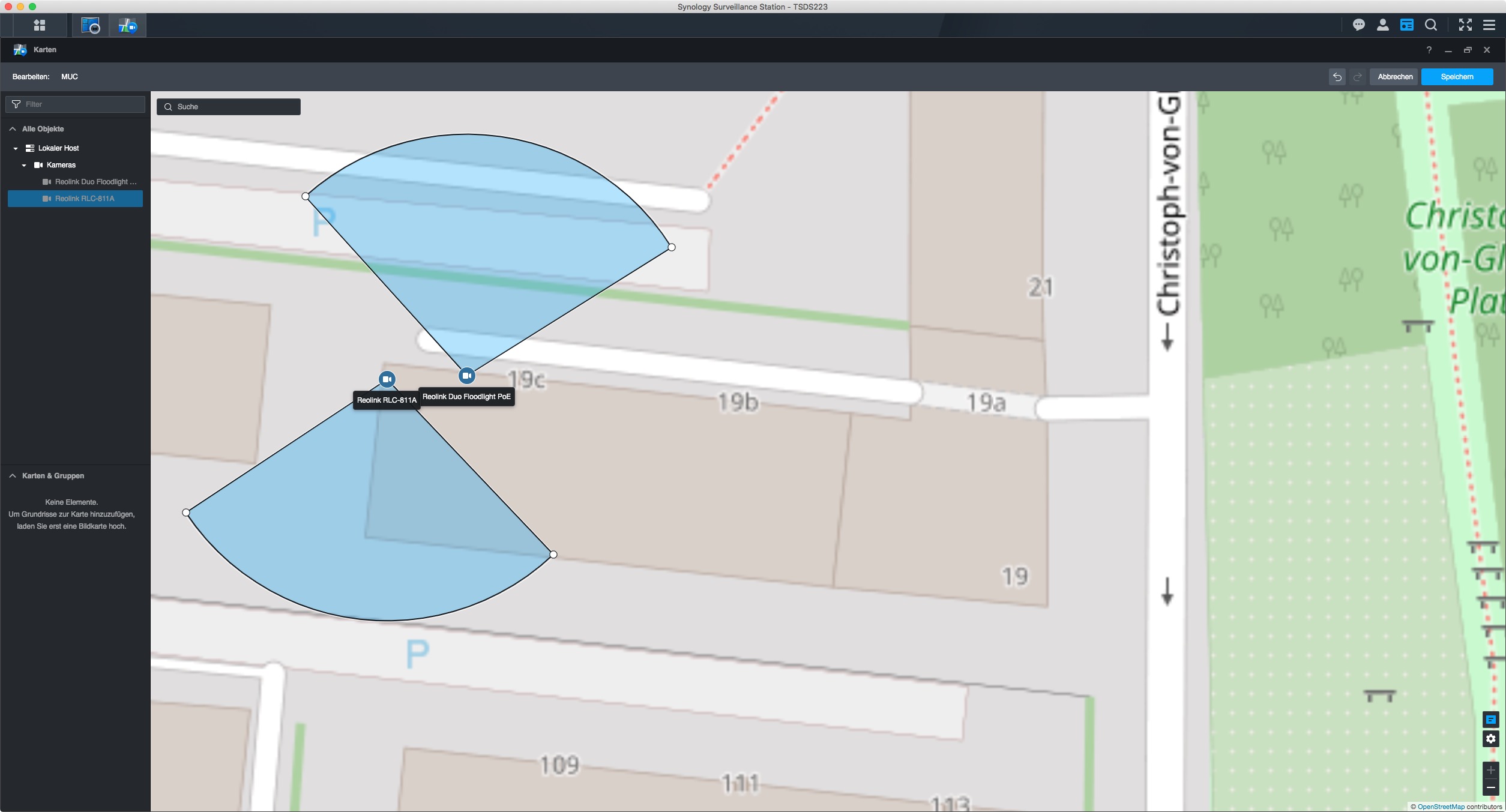1506x812 pixels.
Task: Switch to the Karten taskbar app
Action: [127, 25]
